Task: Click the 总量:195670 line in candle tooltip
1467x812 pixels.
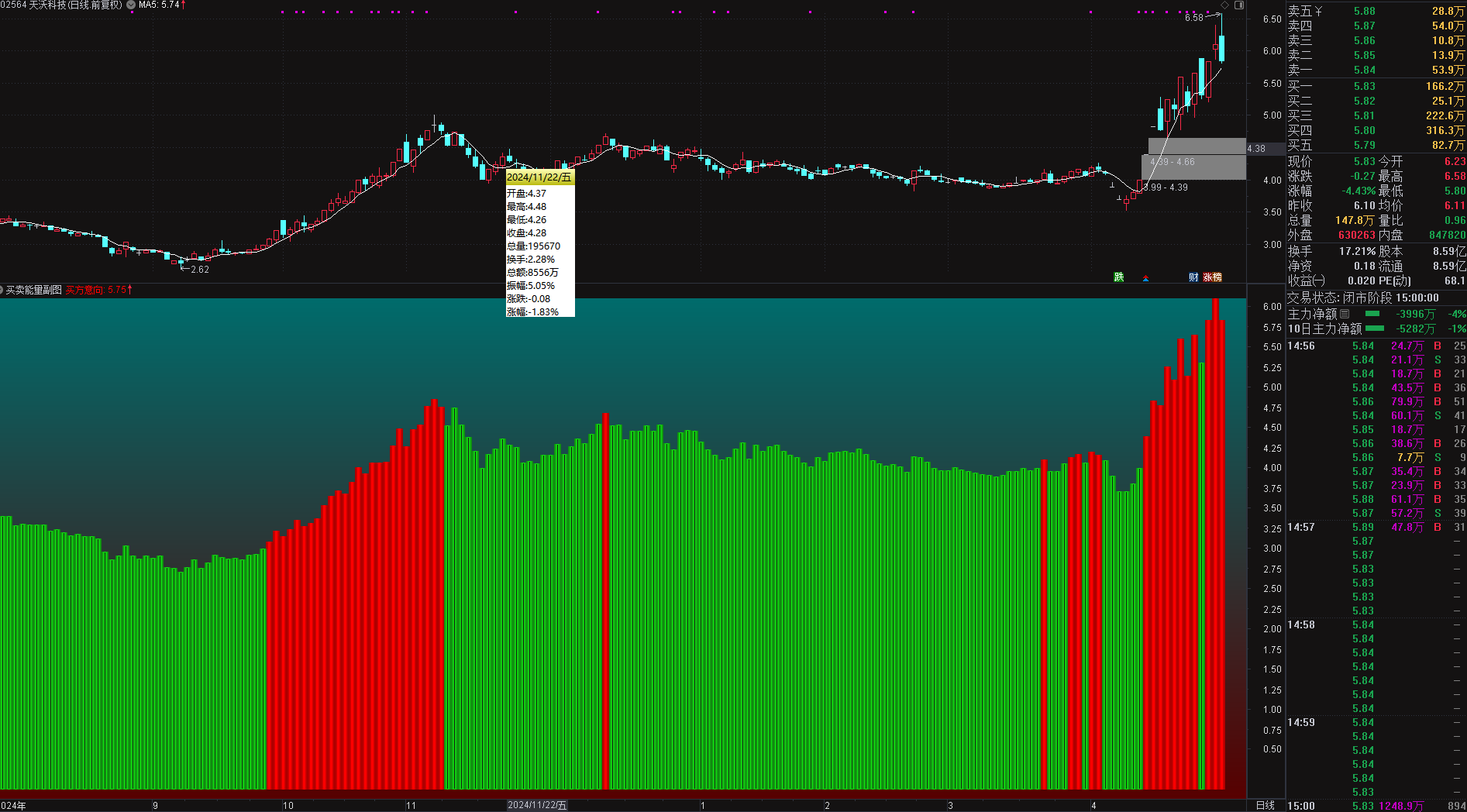Action: (533, 246)
